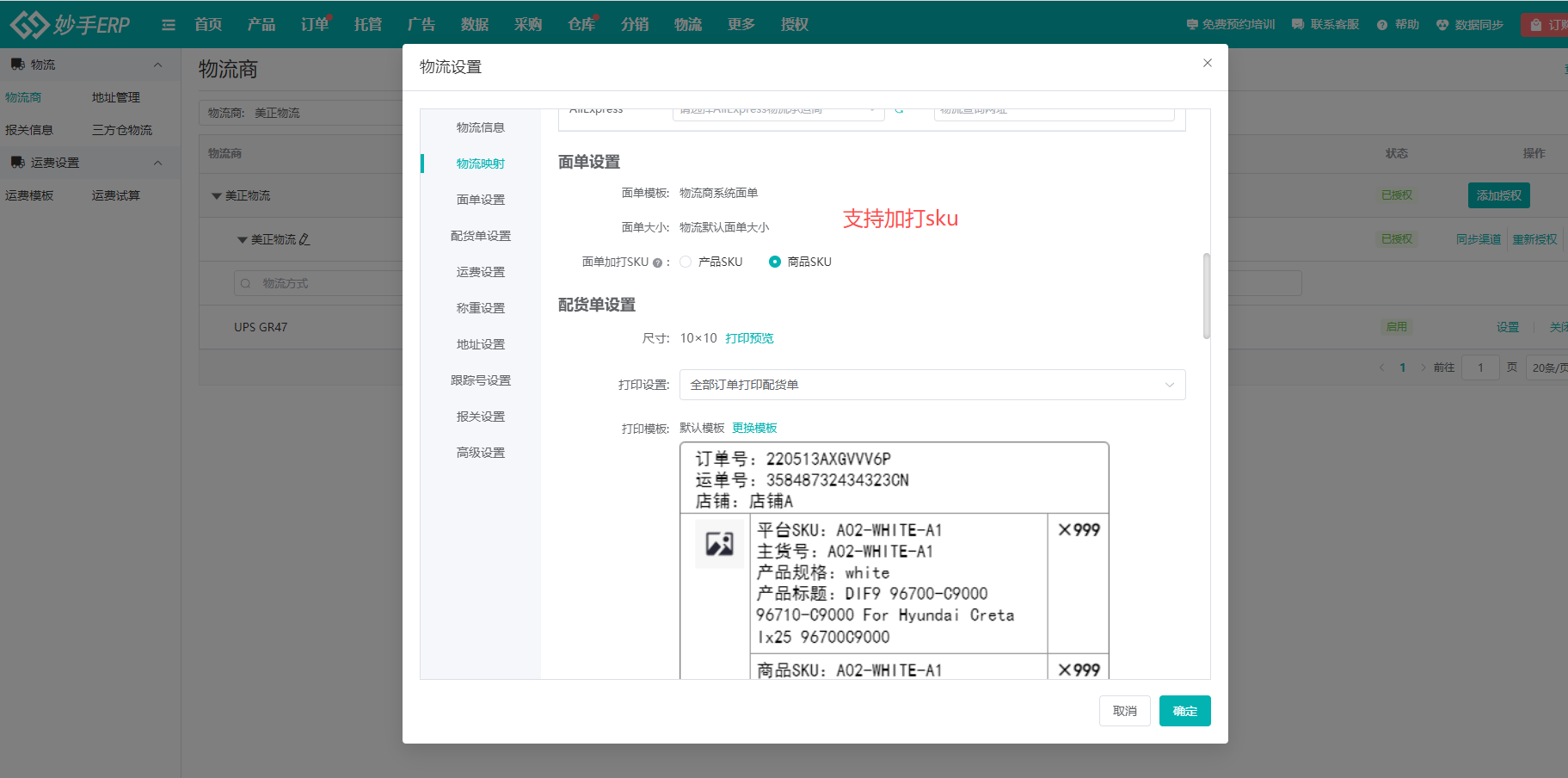Collapse the 美正物流 tree node
This screenshot has width=1568, height=778.
(242, 239)
